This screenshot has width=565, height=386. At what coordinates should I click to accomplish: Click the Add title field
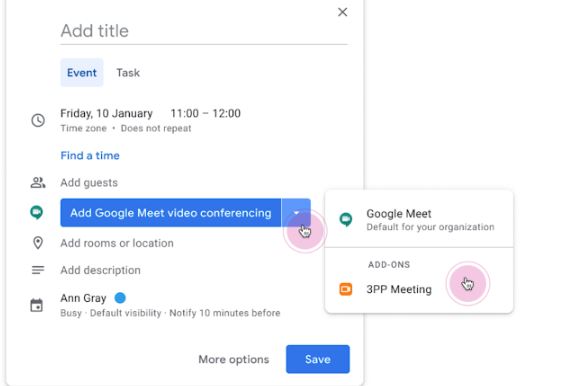pos(204,31)
